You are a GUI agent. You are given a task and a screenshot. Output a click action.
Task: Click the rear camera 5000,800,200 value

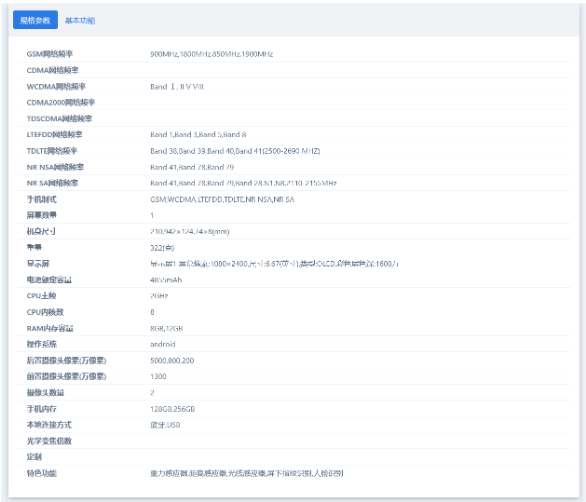pos(172,361)
